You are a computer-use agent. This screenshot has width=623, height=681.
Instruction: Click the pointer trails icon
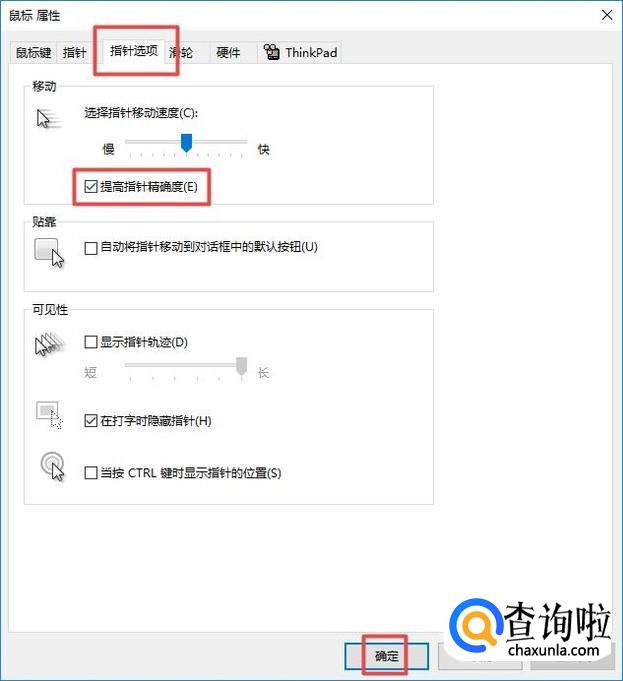(50, 345)
